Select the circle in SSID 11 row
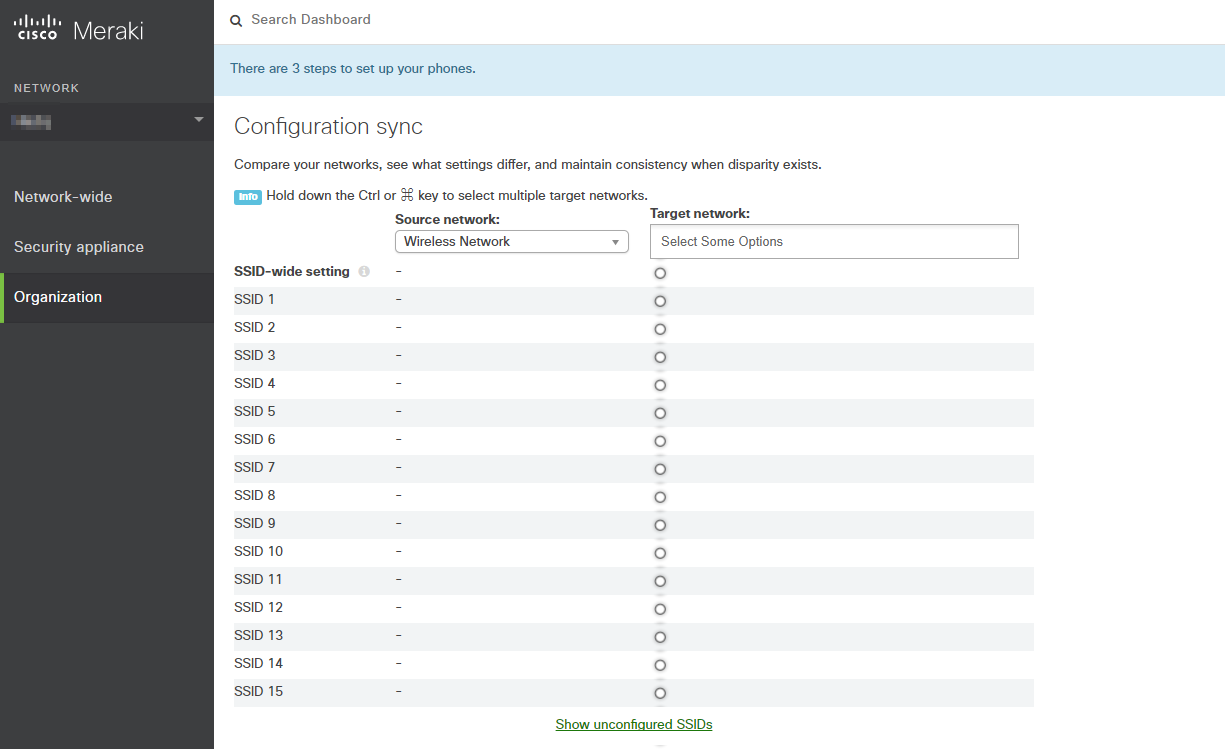This screenshot has width=1225, height=749. [660, 581]
